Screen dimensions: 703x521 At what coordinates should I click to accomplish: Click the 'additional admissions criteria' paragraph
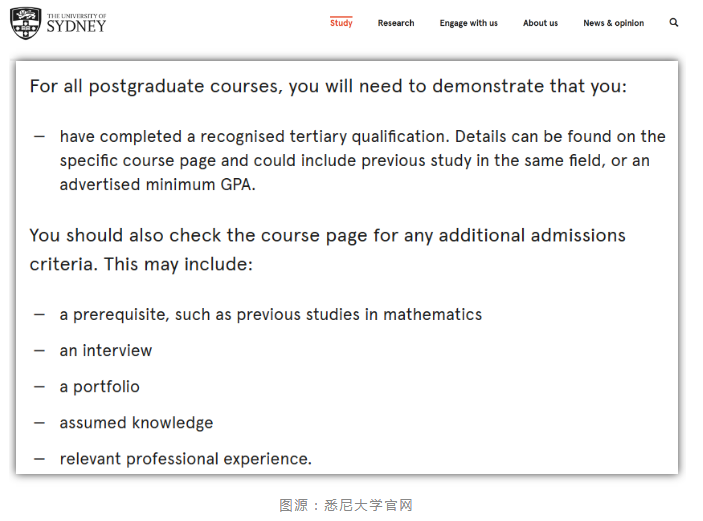point(327,249)
